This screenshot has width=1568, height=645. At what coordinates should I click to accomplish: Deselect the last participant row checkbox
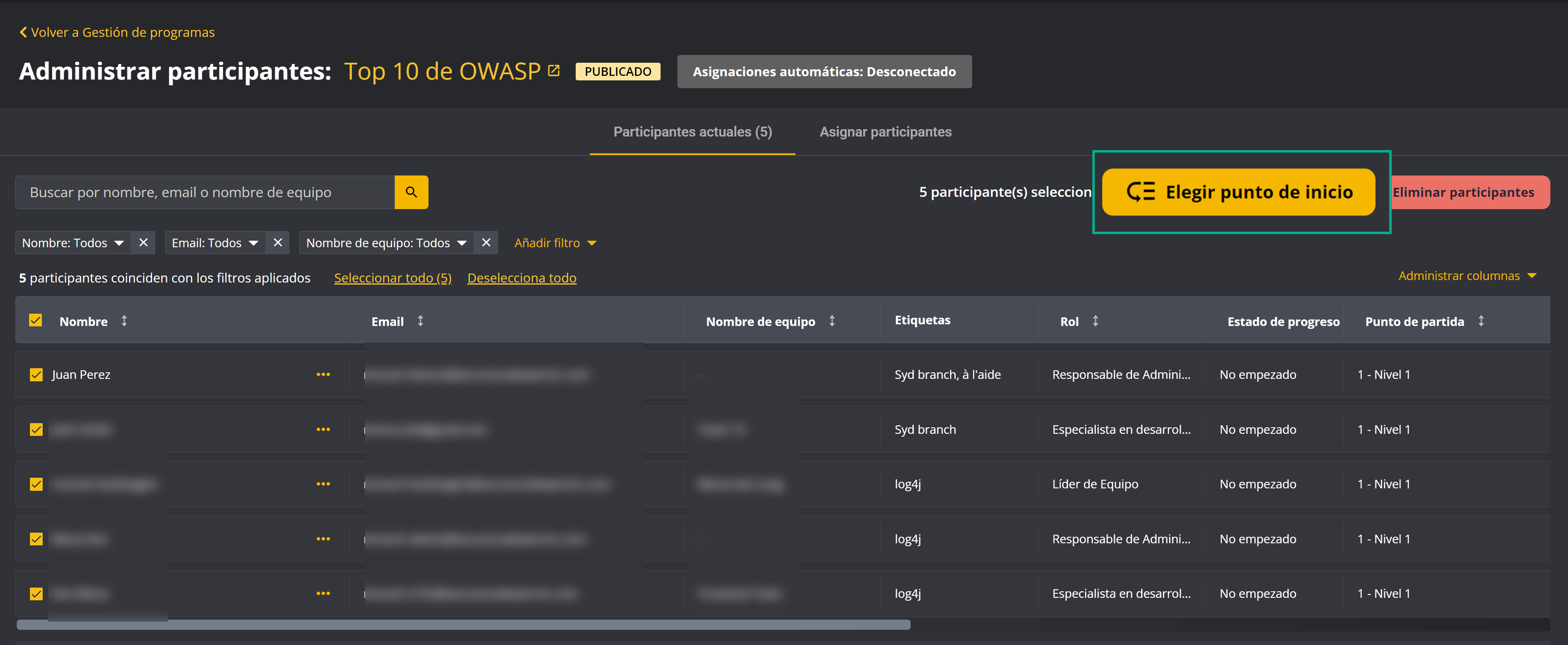coord(36,593)
